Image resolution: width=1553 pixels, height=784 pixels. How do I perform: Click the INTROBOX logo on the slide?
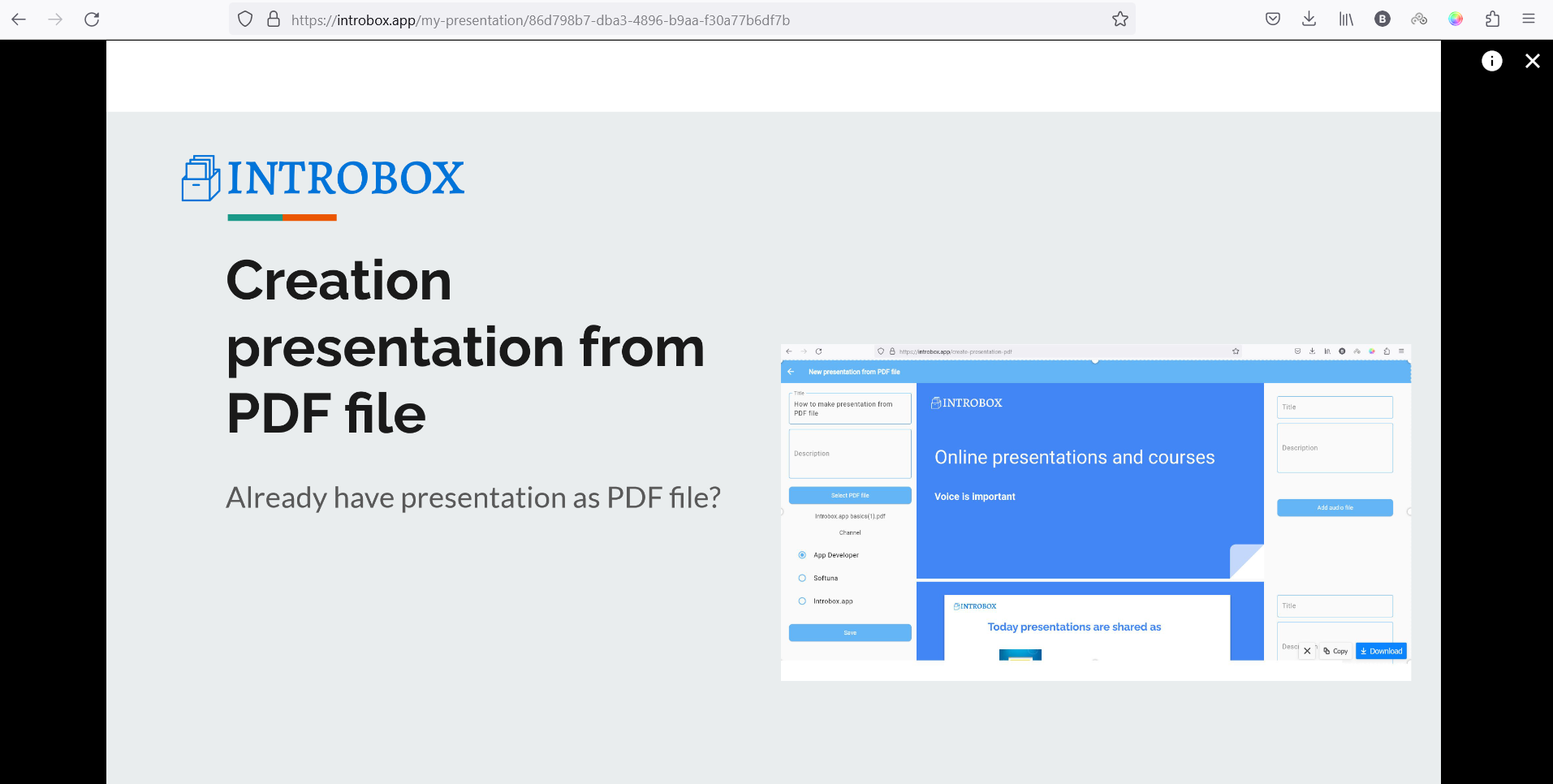322,179
